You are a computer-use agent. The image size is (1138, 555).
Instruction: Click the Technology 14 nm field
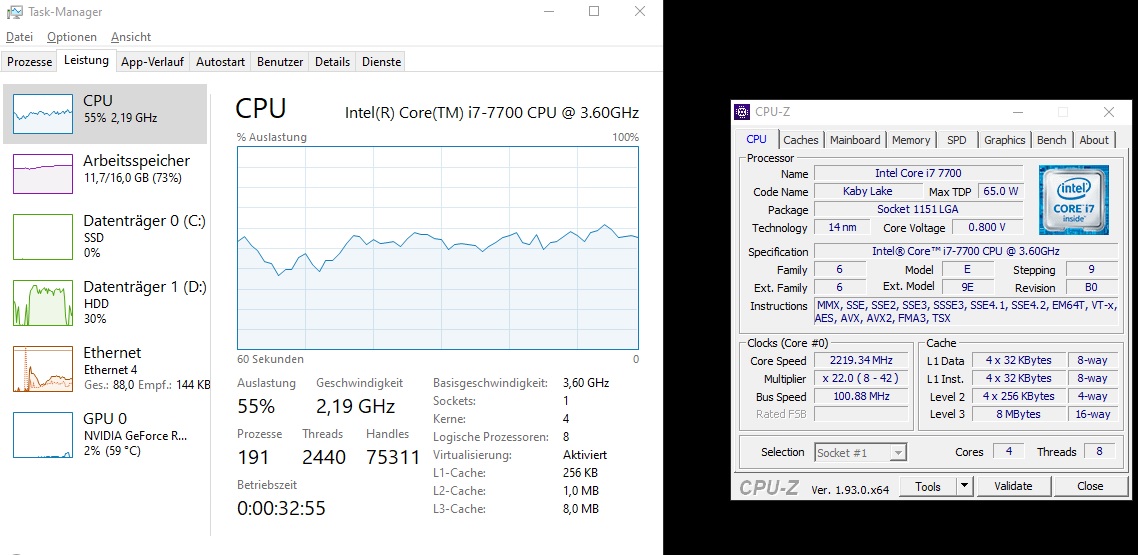pos(840,228)
